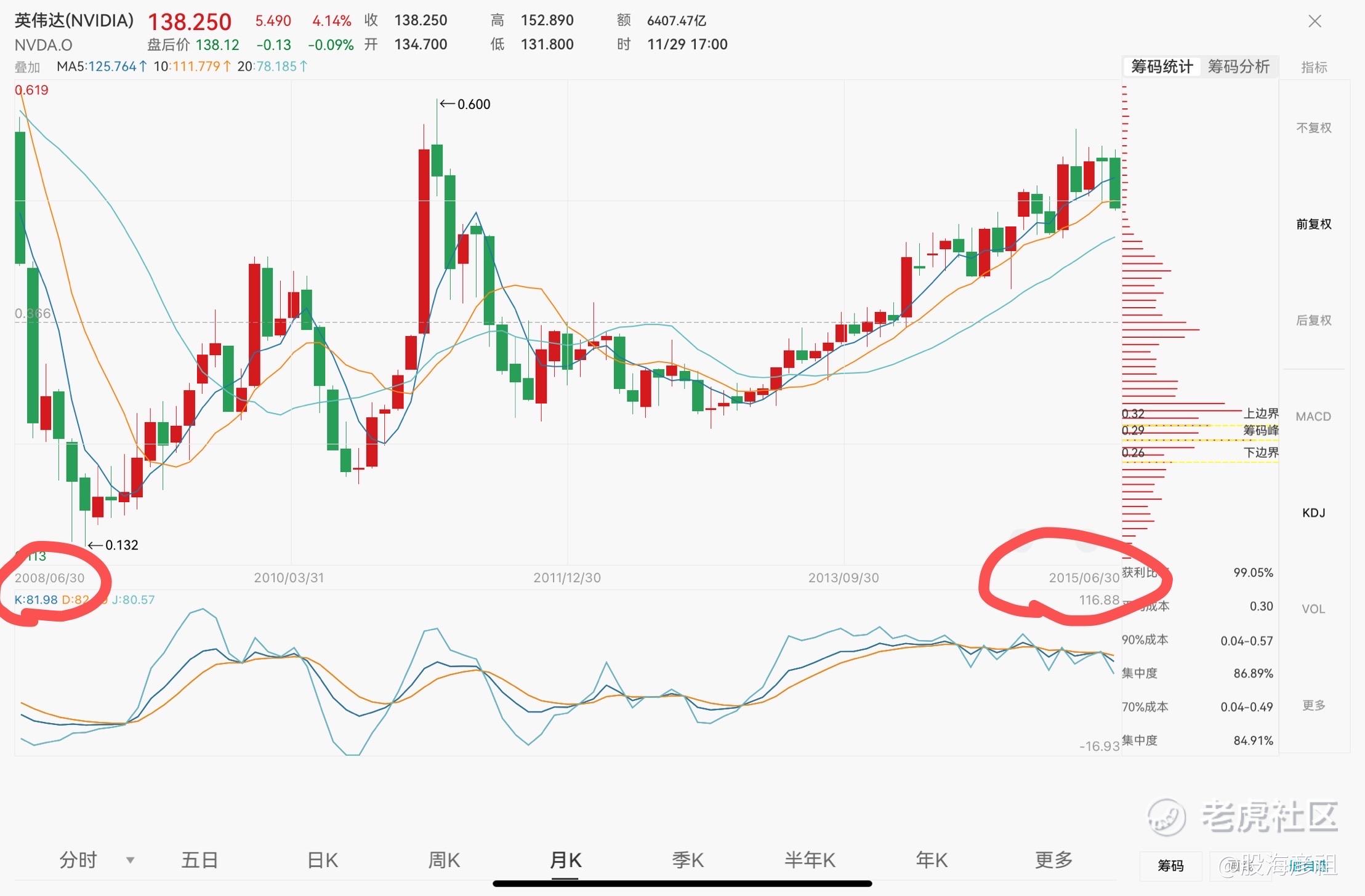Select 前复权 adjustment option
The height and width of the screenshot is (896, 1365).
coord(1313,224)
